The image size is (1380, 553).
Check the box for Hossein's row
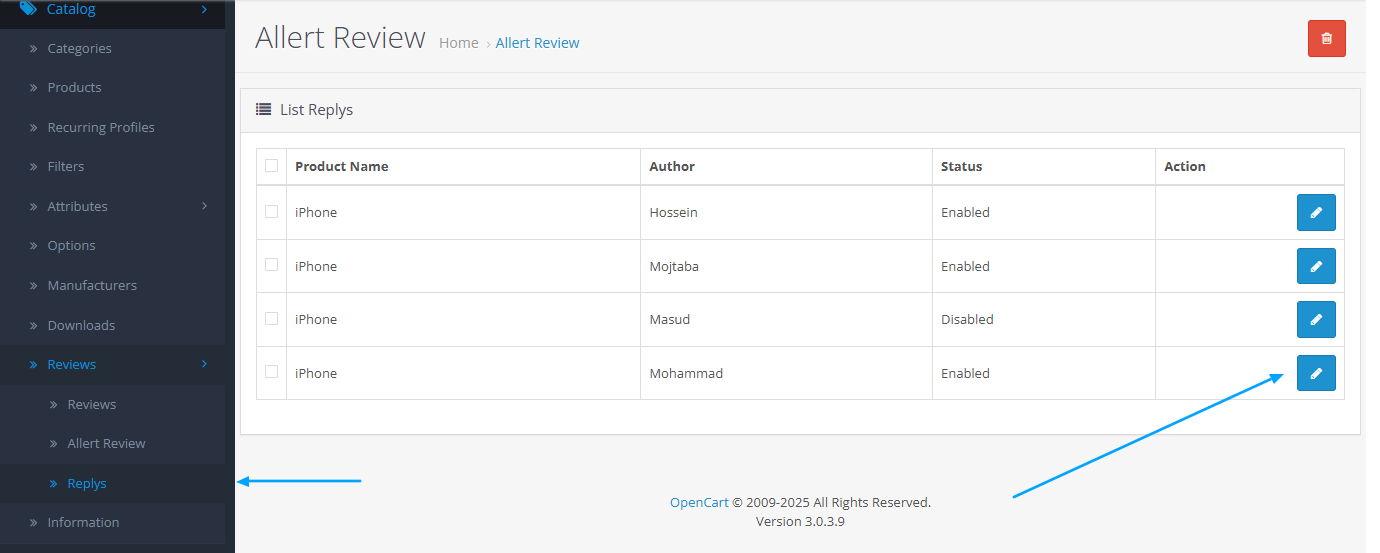pos(272,212)
